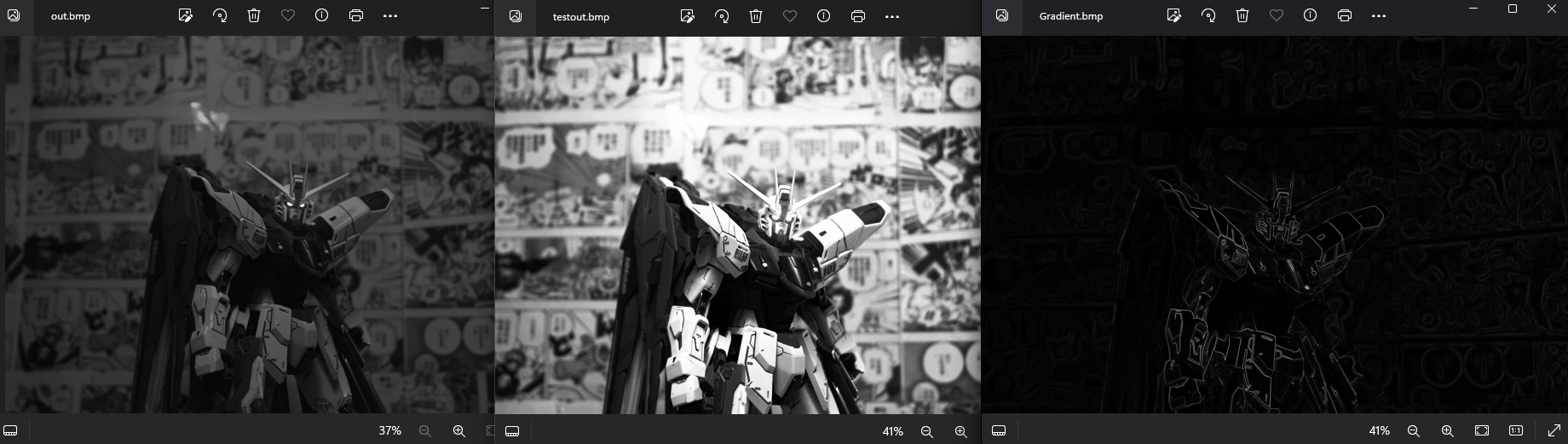Delete out.bmp using the trash icon
Screen dimensions: 1568x444
(254, 15)
